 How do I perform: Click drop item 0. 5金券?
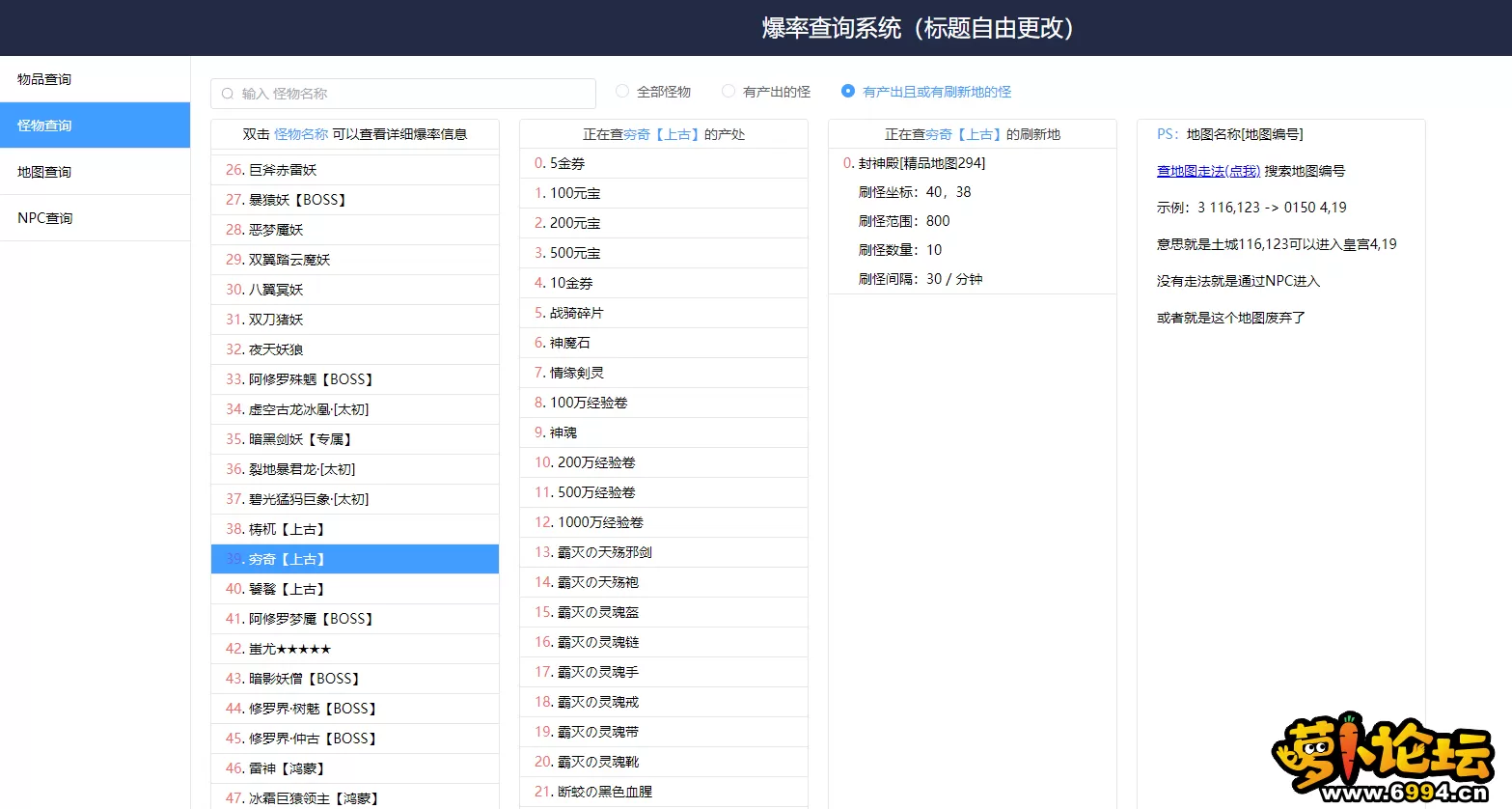coord(664,164)
